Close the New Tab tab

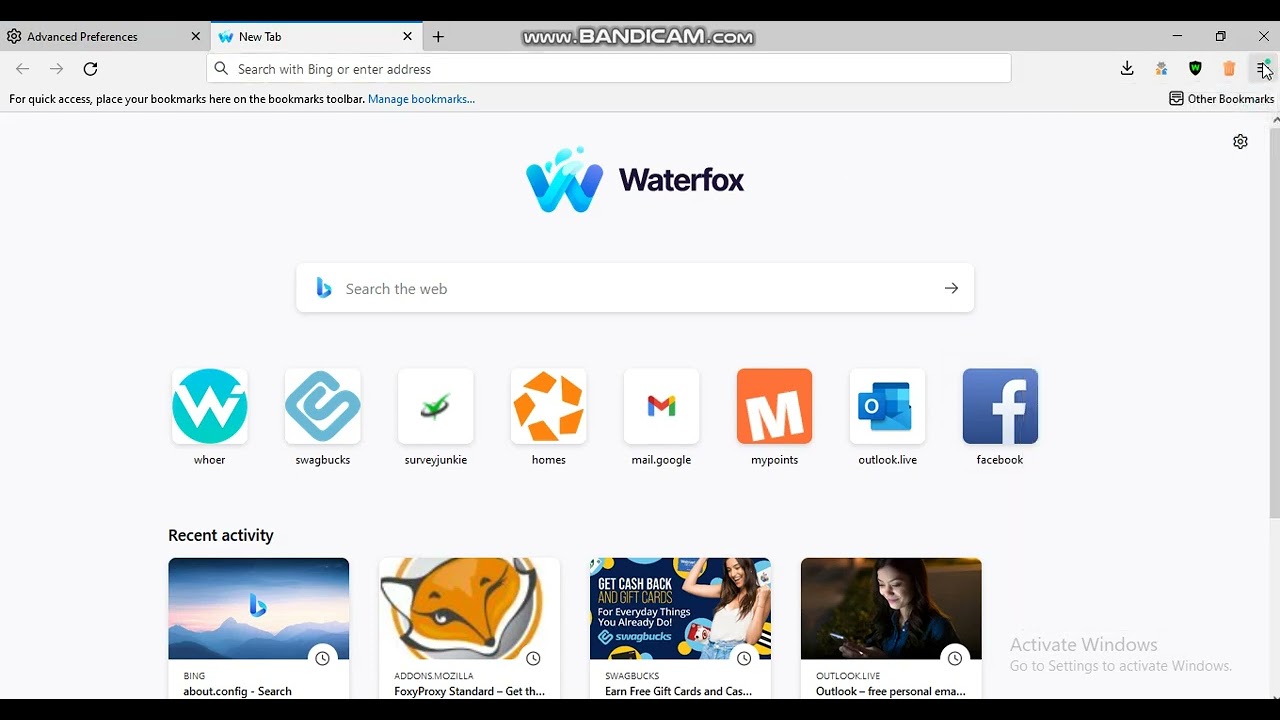tap(407, 36)
